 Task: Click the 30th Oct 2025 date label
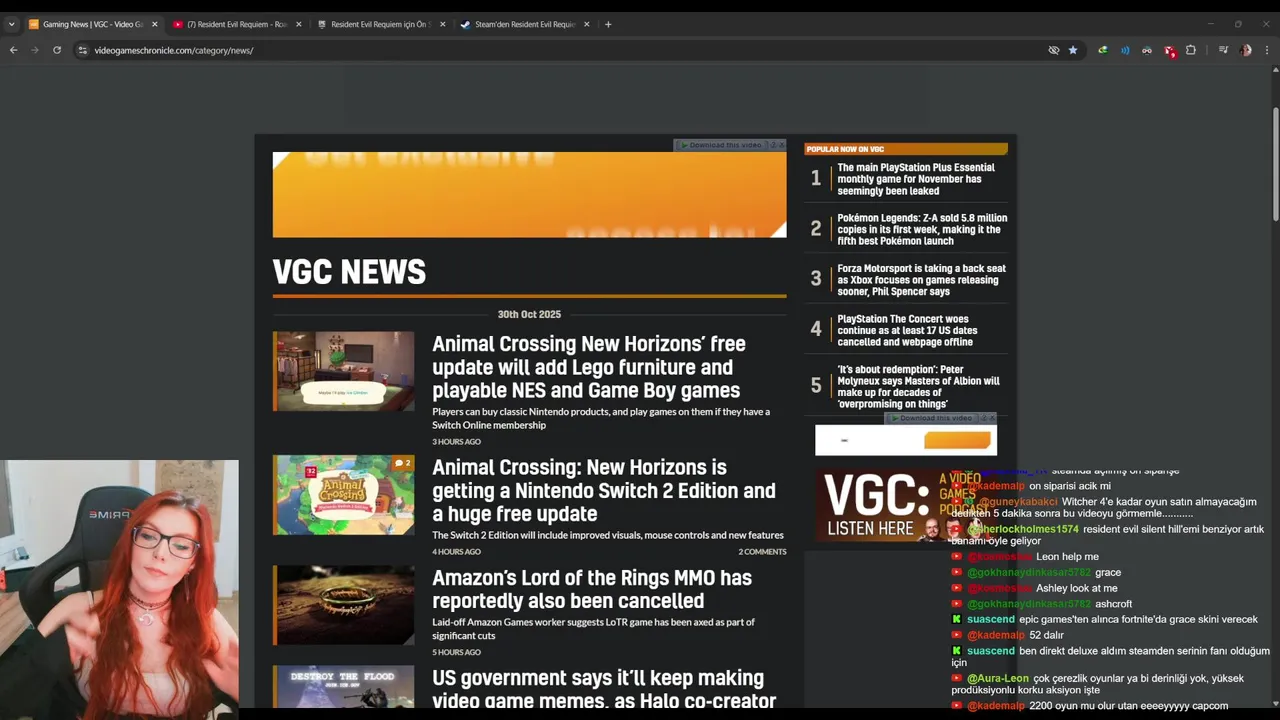point(529,314)
